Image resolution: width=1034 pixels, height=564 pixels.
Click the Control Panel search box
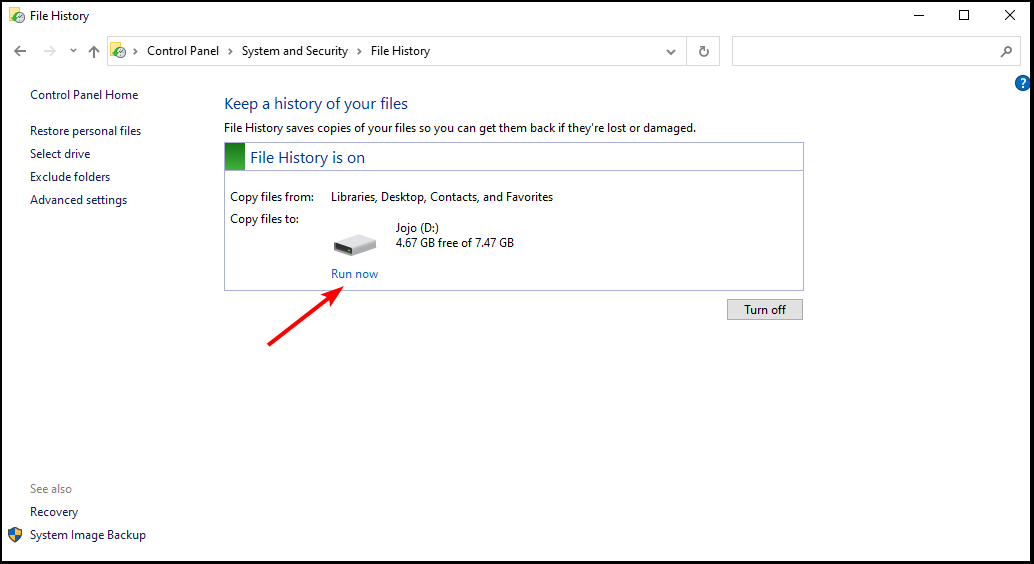[865, 51]
